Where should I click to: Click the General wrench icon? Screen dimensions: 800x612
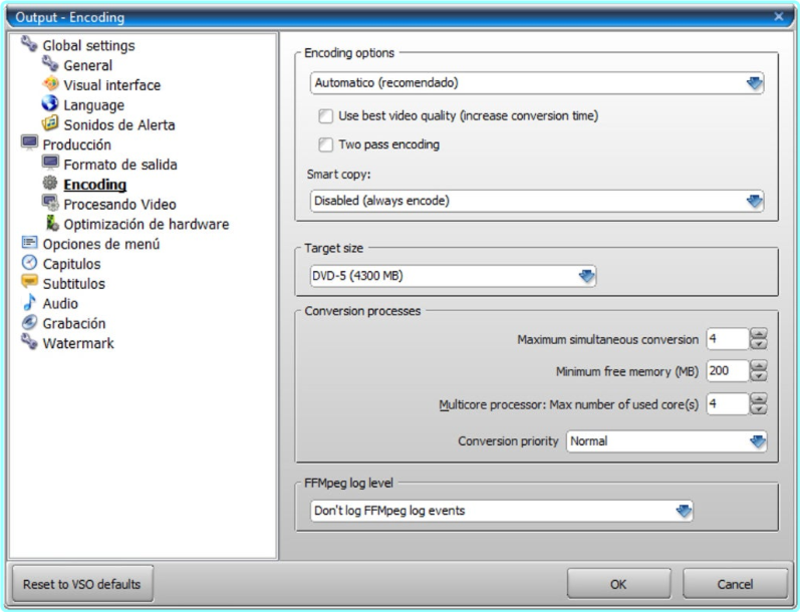click(50, 64)
